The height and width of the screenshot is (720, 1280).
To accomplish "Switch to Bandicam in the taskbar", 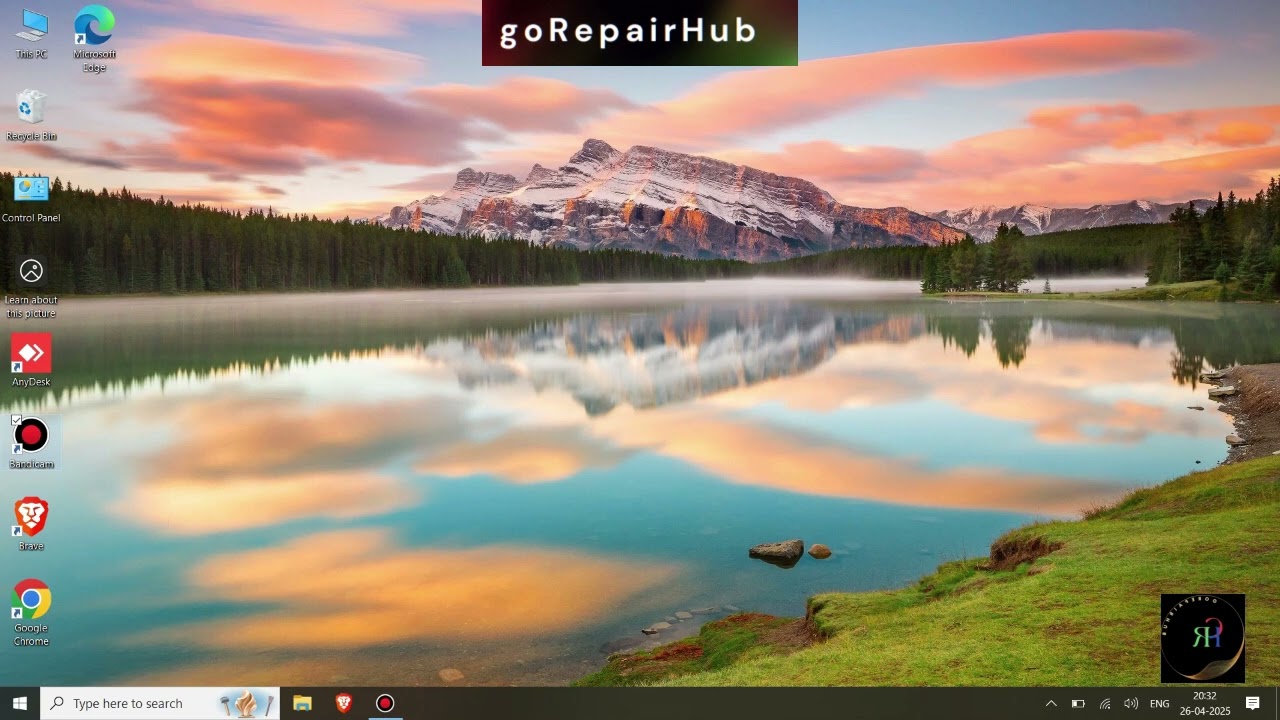I will click(385, 703).
